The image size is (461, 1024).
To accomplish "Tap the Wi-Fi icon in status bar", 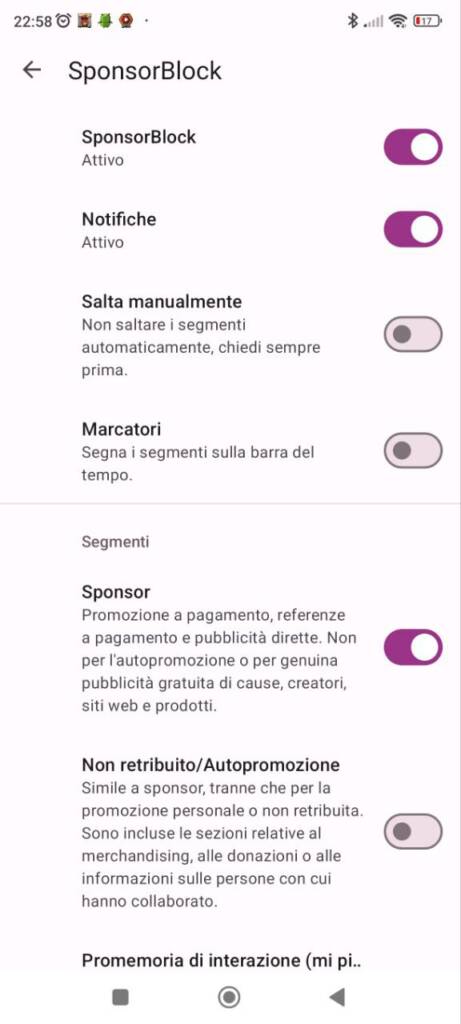I will click(x=397, y=21).
